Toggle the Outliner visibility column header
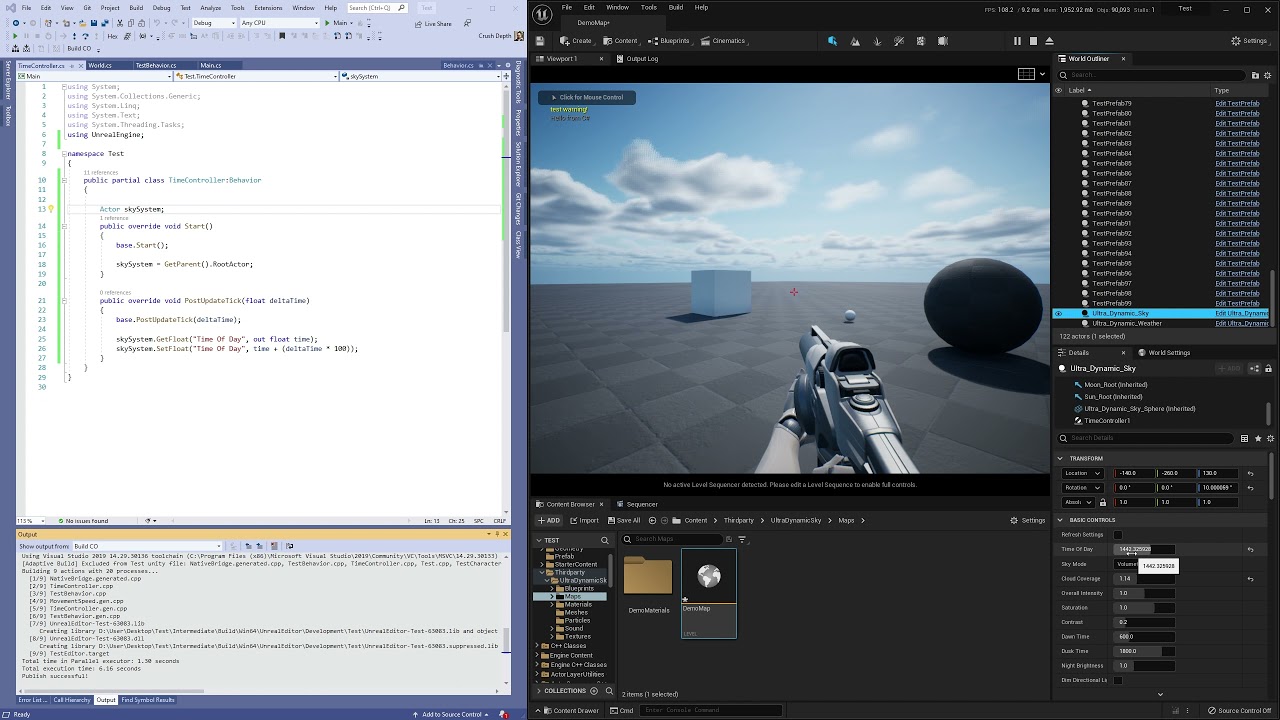 coord(1059,90)
